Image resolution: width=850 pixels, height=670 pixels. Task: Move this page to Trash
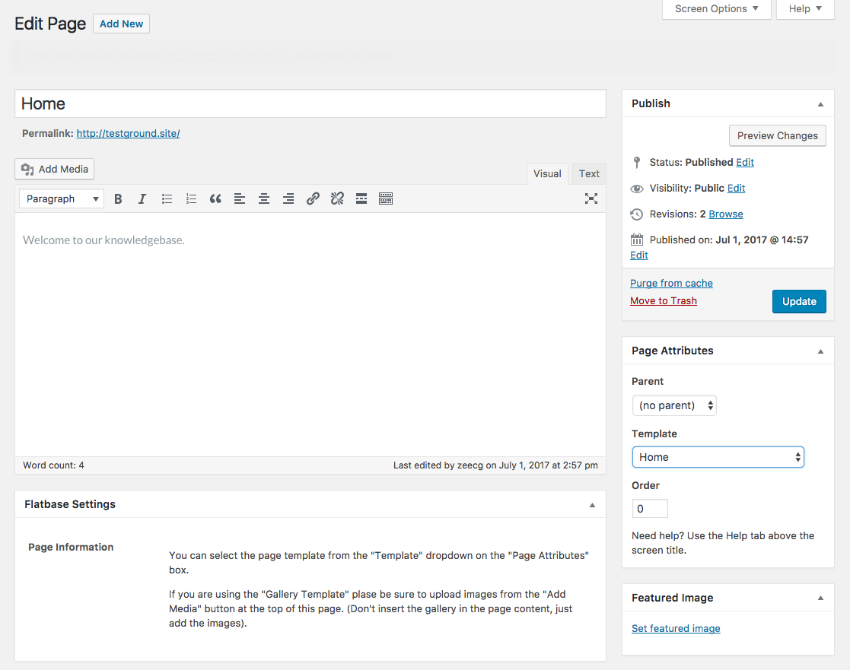point(664,301)
